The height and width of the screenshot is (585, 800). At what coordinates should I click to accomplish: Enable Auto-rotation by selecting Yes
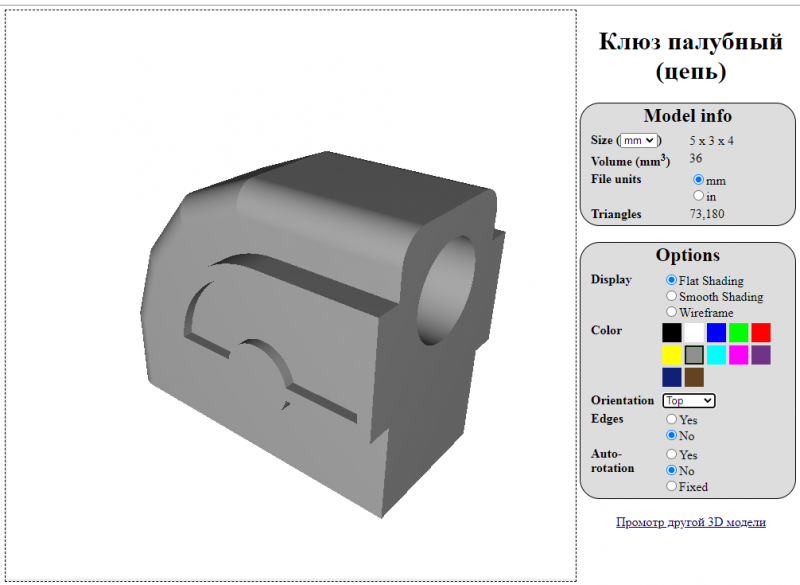(x=672, y=455)
